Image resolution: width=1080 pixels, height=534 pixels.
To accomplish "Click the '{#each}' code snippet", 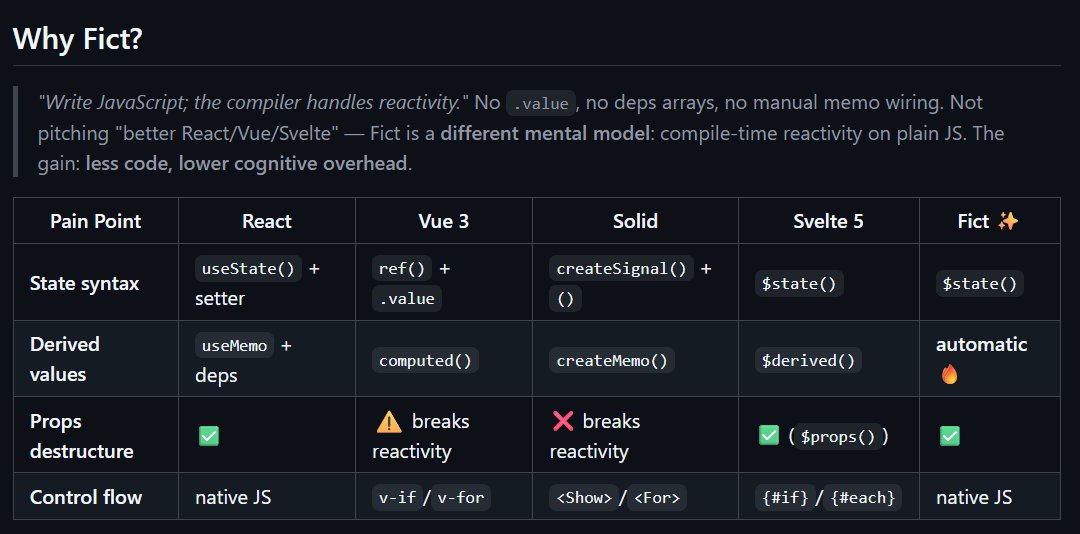I will click(x=862, y=497).
